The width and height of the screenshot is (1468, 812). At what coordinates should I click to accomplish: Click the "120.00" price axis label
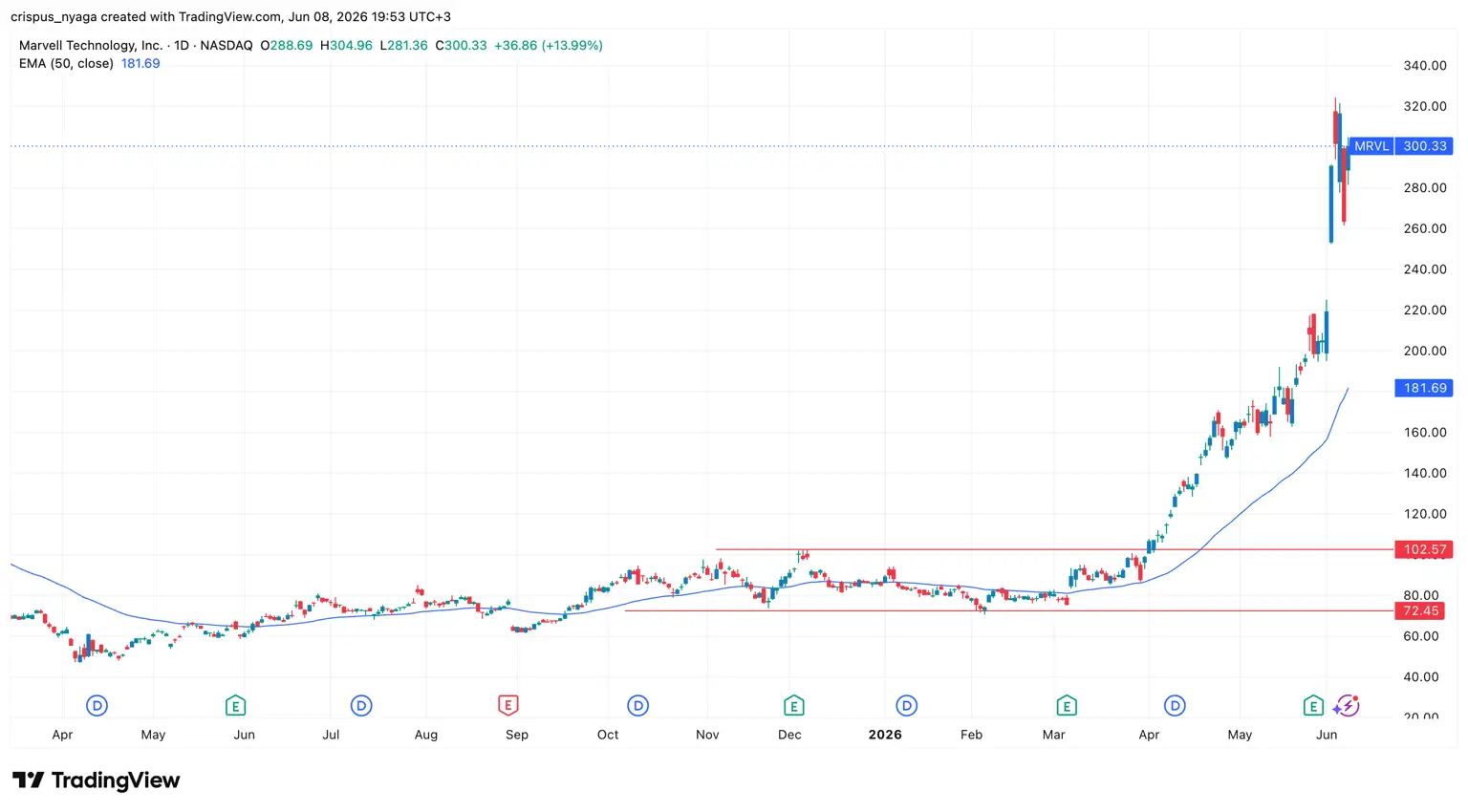[1425, 513]
